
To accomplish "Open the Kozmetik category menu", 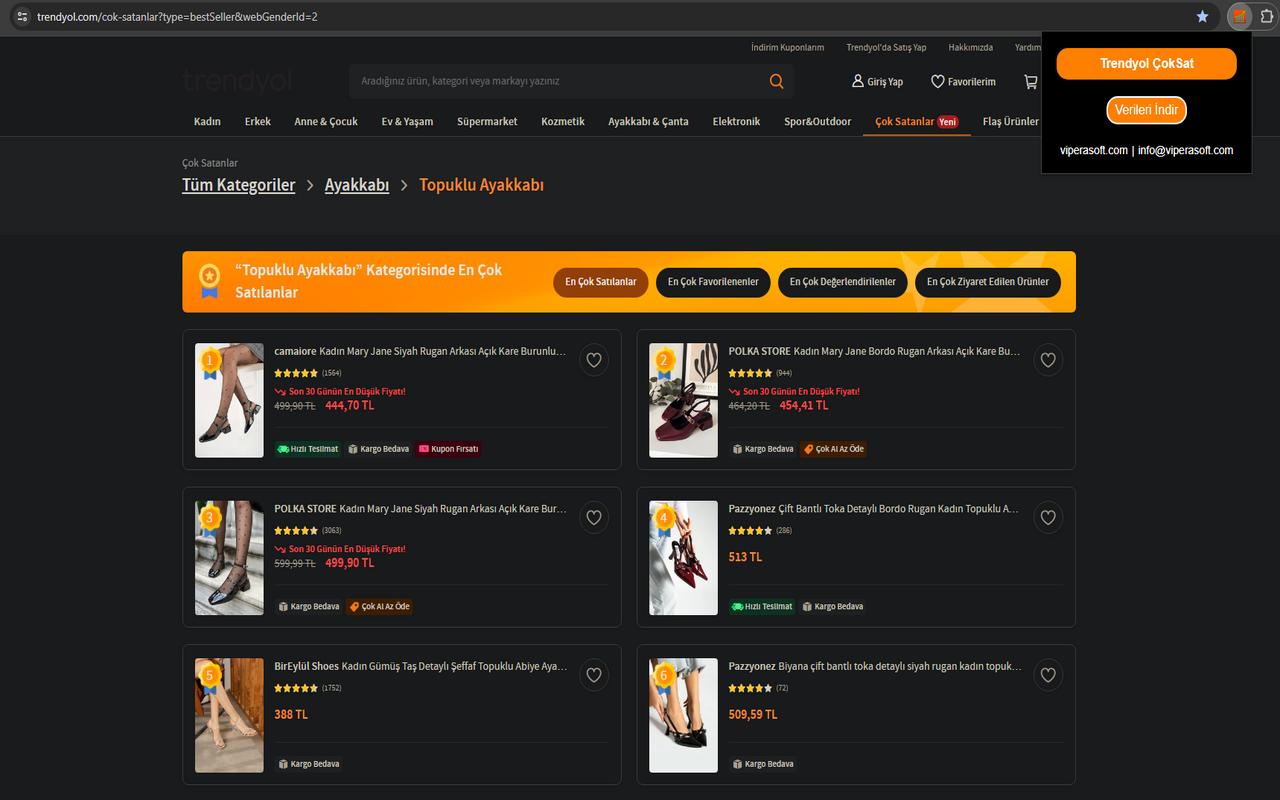I will (562, 121).
